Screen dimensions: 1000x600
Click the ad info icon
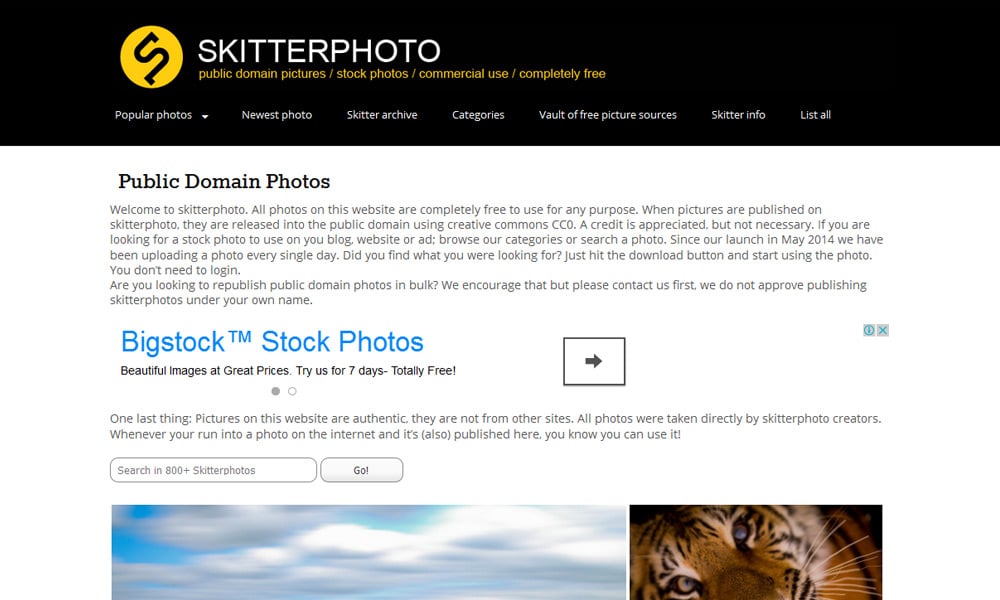tap(869, 330)
